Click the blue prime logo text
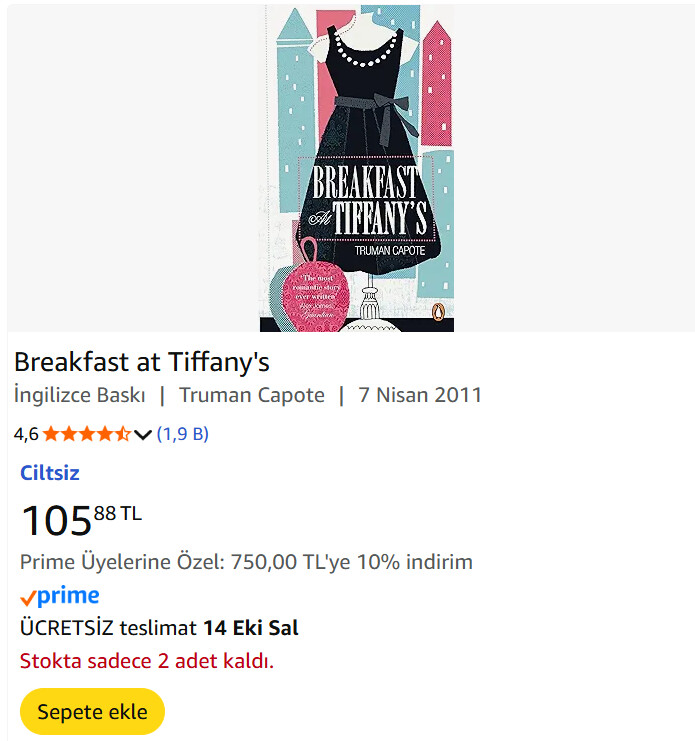Viewport: 695px width, 741px height. (68, 596)
